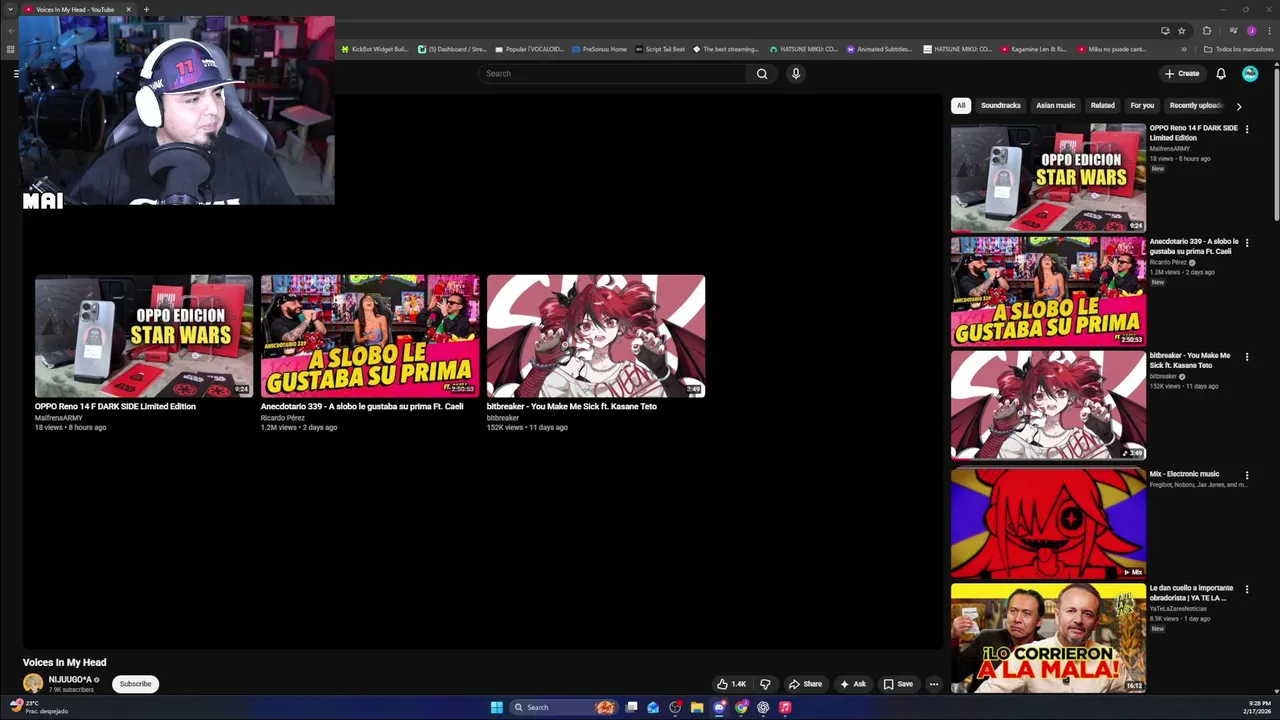Open options menu for Mix - Electronic music
The height and width of the screenshot is (720, 1280).
pos(1247,475)
